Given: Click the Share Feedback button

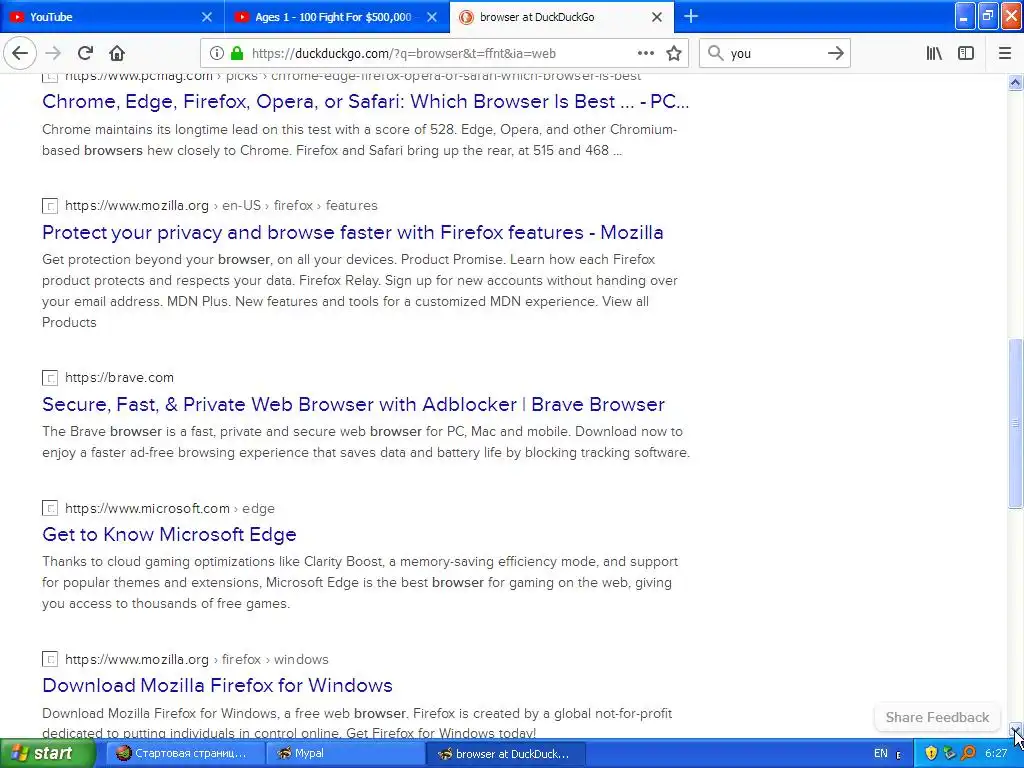Looking at the screenshot, I should click(937, 717).
